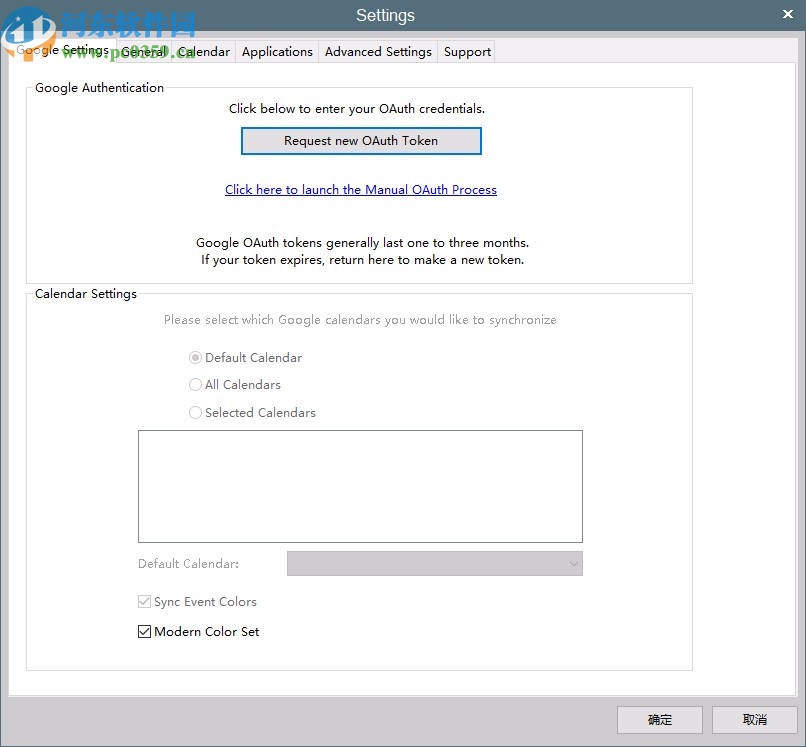Switch to the Calendar tab
The width and height of the screenshot is (806, 747).
tap(205, 51)
